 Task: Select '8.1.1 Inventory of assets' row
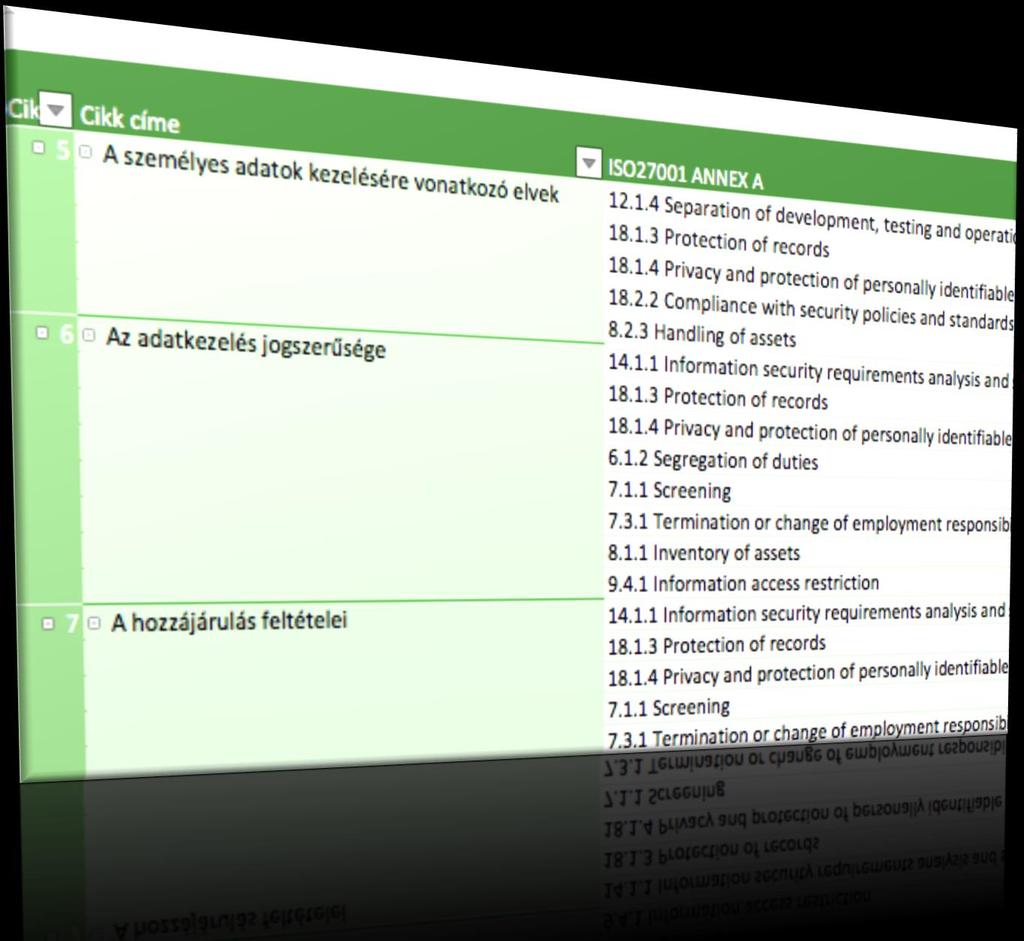click(x=703, y=553)
